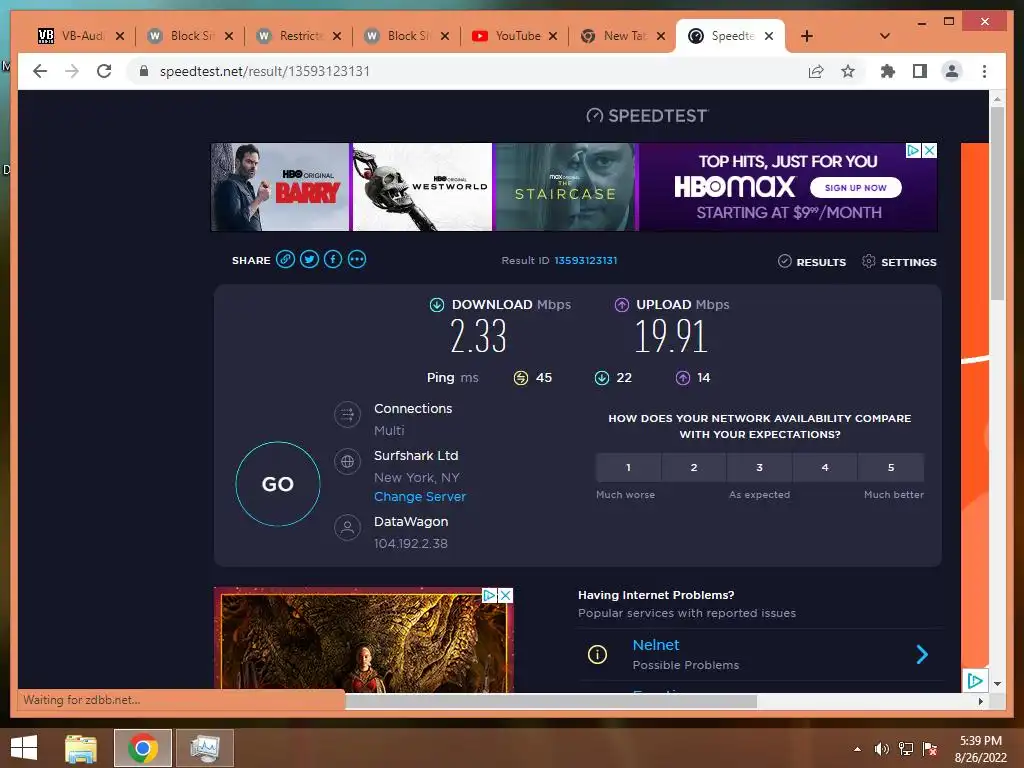
Task: Close the HBO Max banner ad
Action: (929, 151)
